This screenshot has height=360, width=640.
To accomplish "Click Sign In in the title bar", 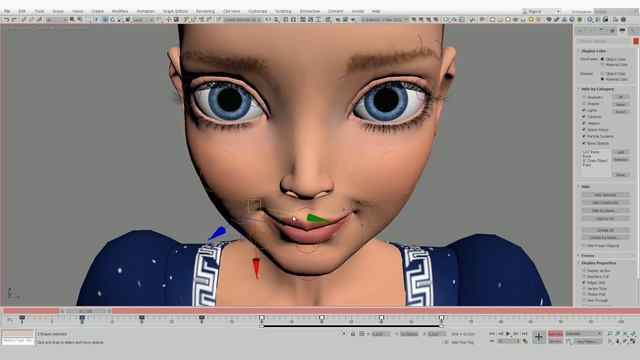I will pos(535,11).
